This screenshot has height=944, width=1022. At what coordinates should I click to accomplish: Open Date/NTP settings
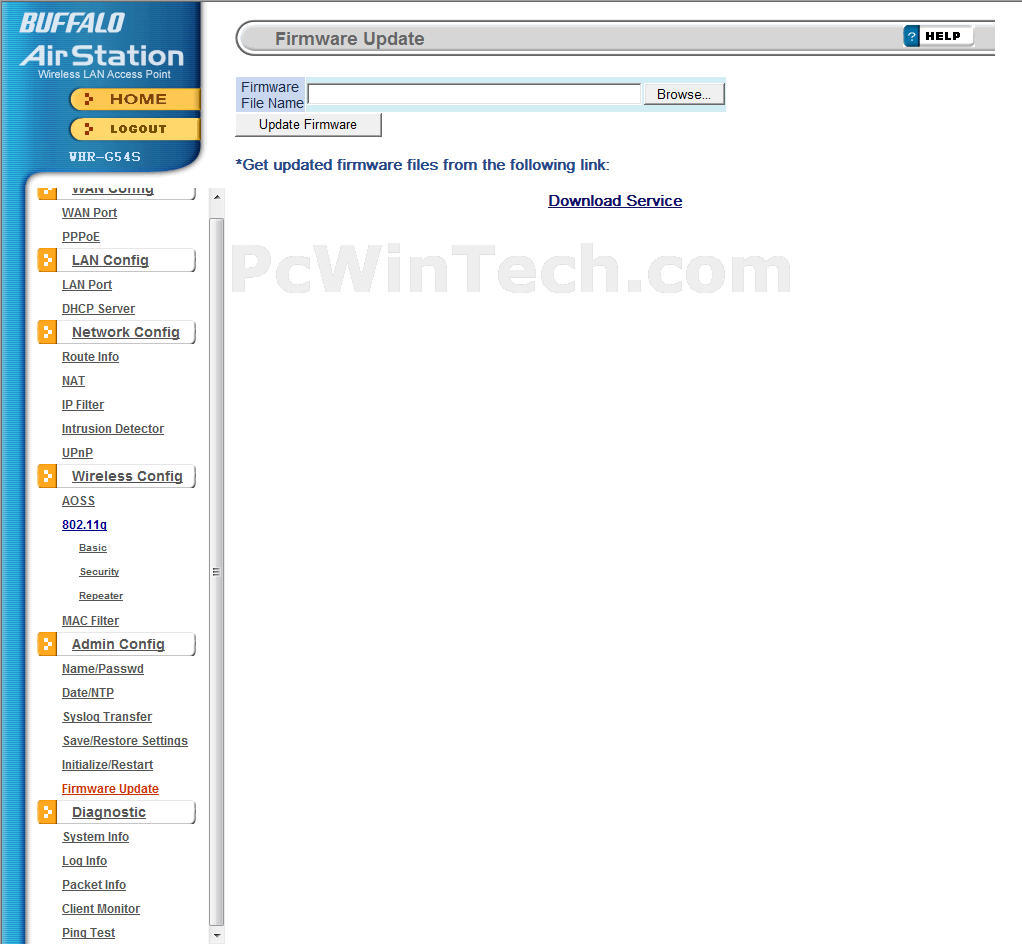pyautogui.click(x=88, y=693)
